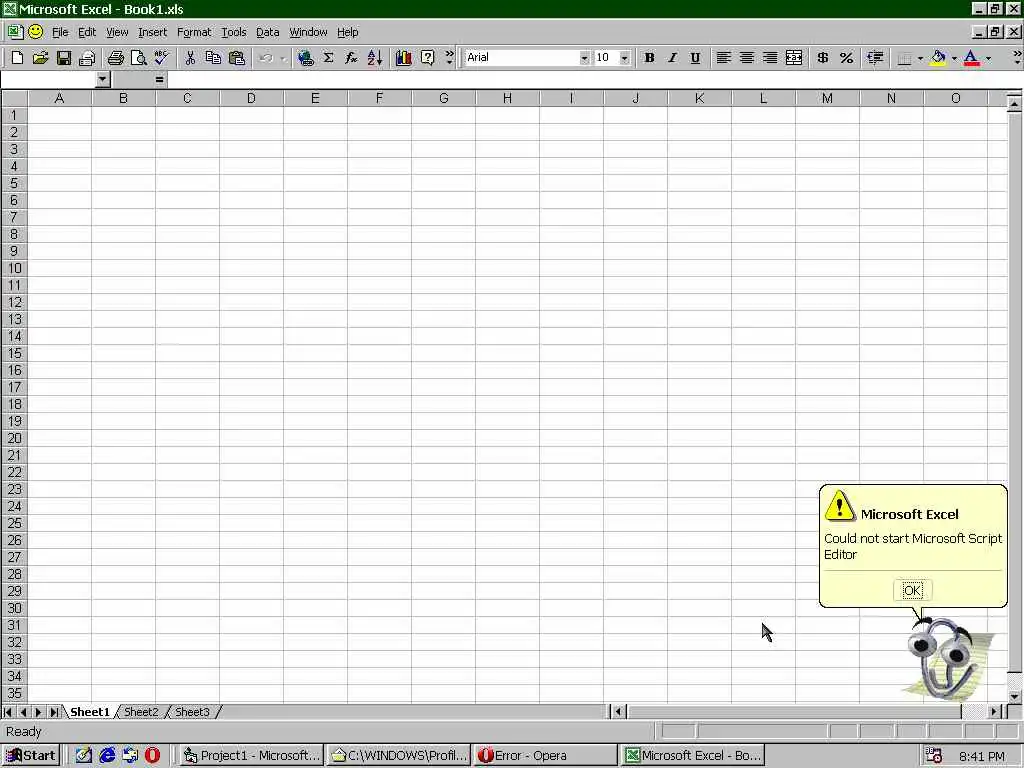Open a file with the folder icon
Viewport: 1024px width, 768px height.
[x=40, y=58]
